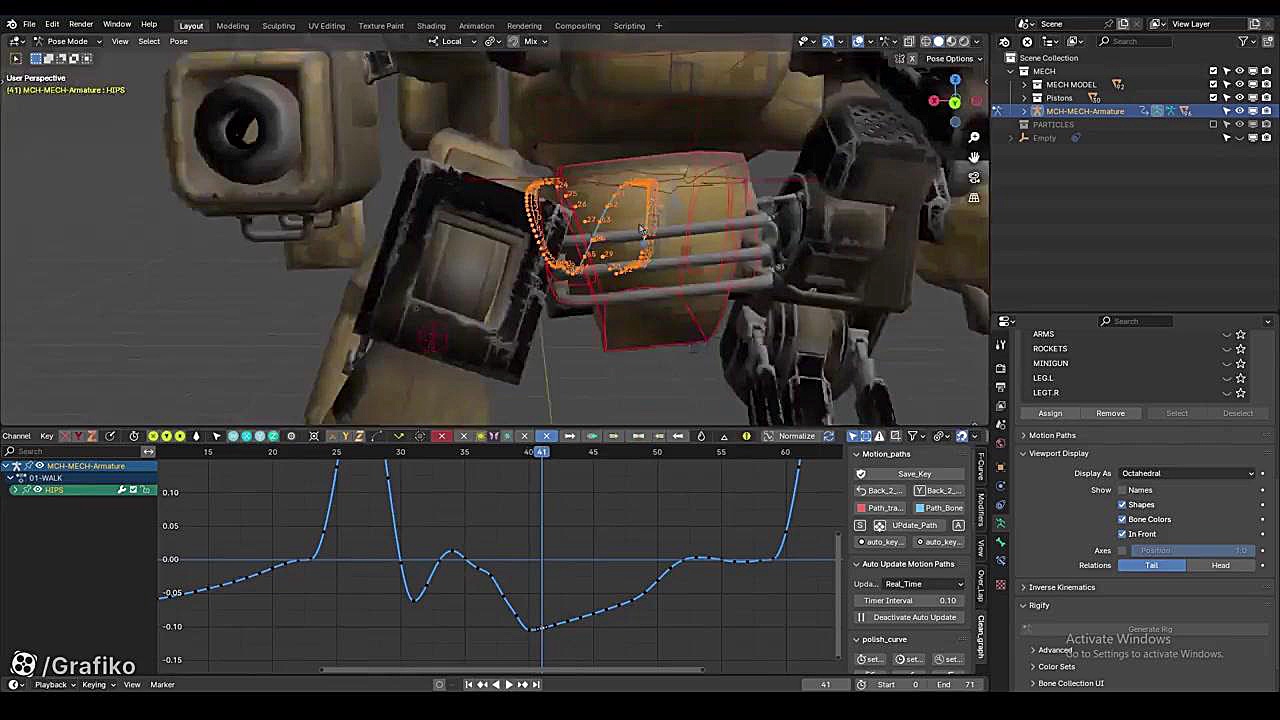Viewport: 1280px width, 720px height.
Task: Click Assign in Bone Collections
Action: (1050, 413)
